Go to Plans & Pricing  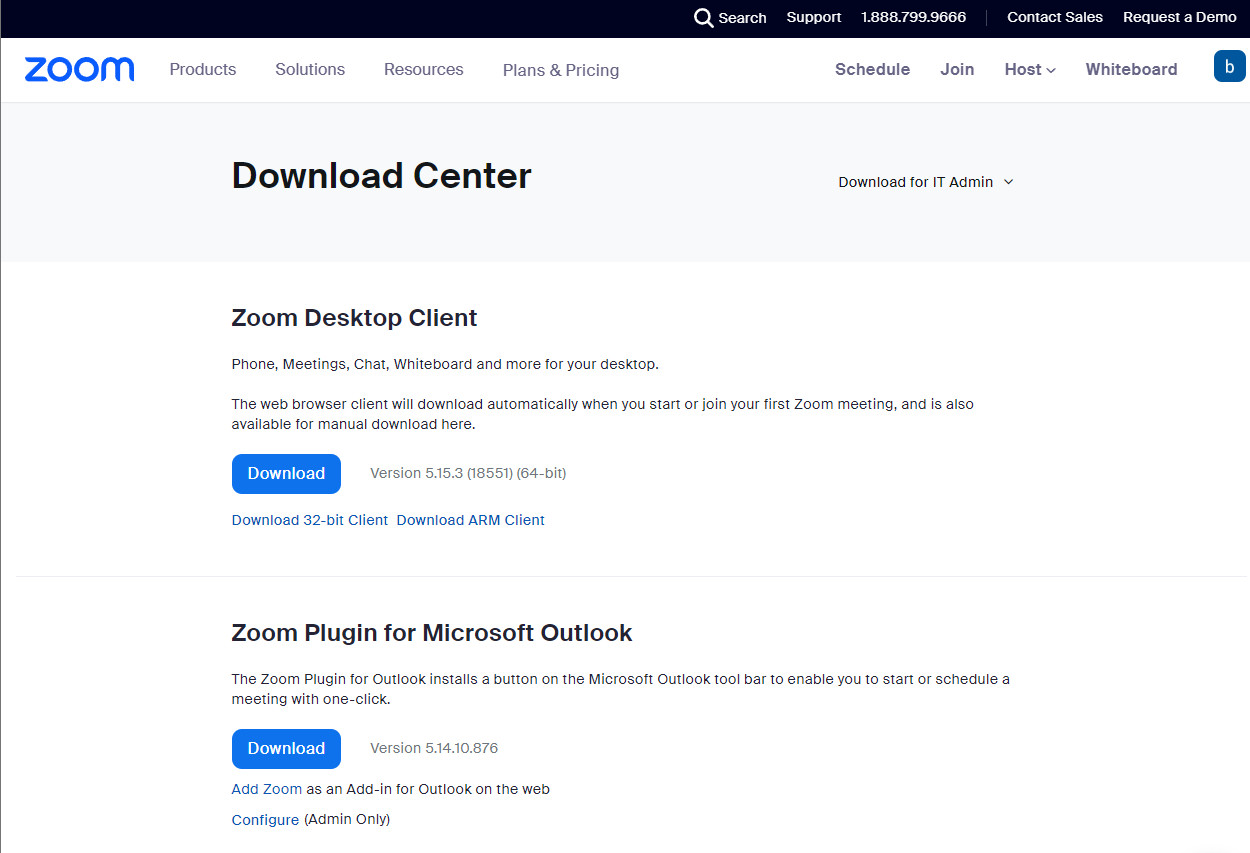pos(561,70)
